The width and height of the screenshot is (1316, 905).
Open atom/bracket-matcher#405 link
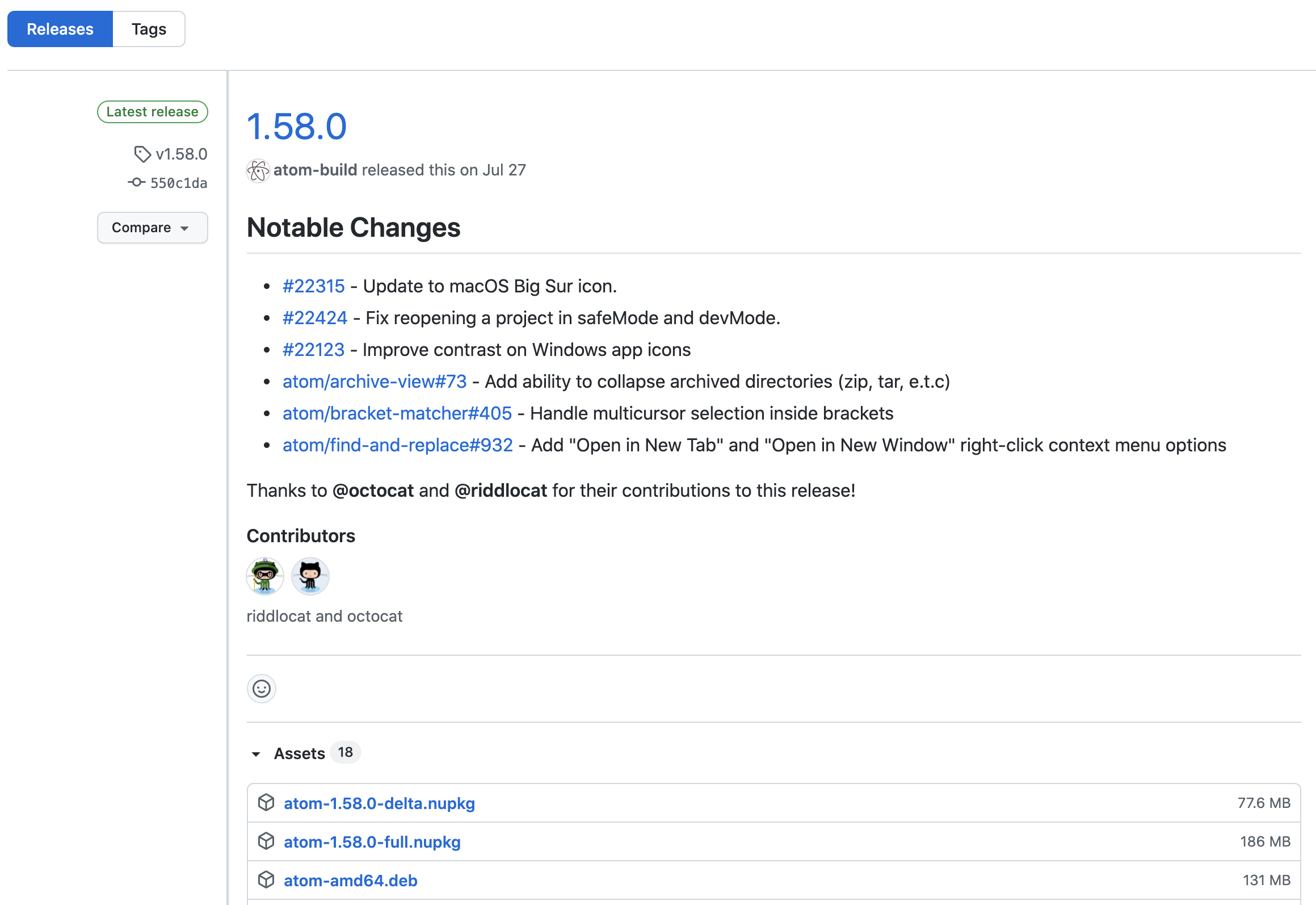click(397, 413)
